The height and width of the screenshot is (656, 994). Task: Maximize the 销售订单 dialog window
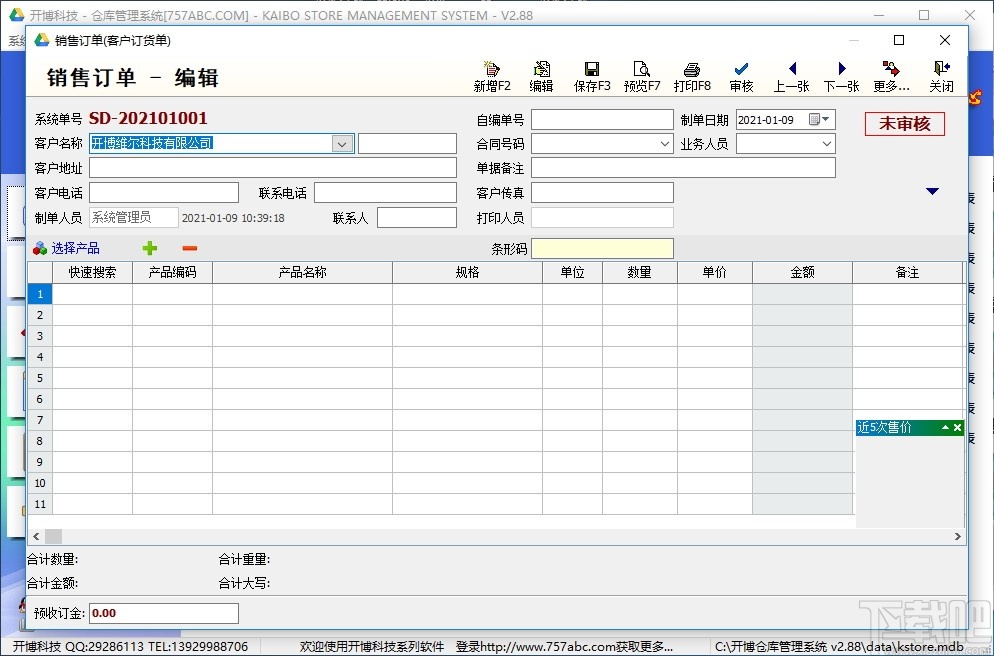point(899,40)
